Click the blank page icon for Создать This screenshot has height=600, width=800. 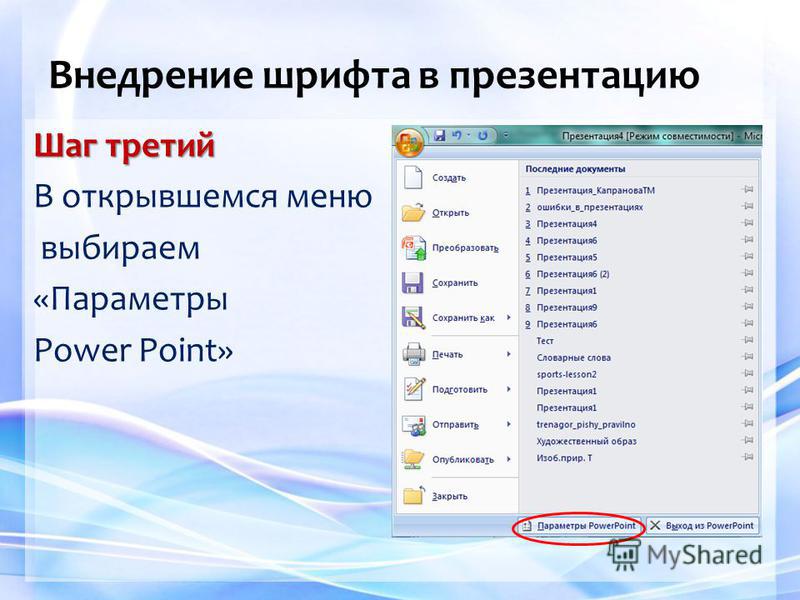pyautogui.click(x=413, y=178)
